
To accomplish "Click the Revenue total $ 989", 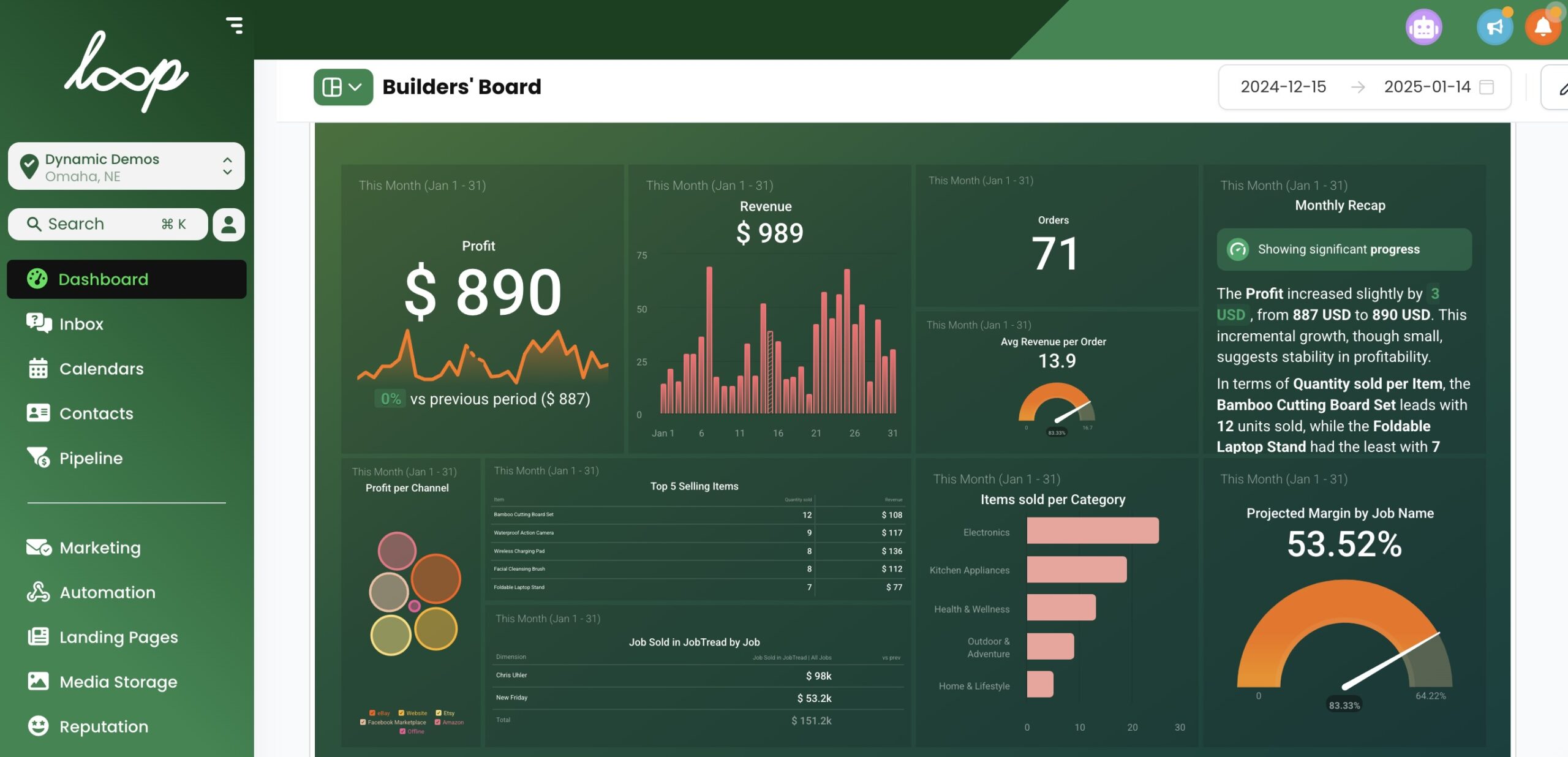I will [x=769, y=233].
